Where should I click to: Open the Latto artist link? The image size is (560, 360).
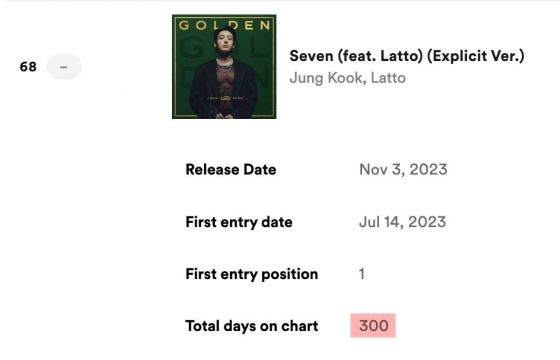click(388, 78)
